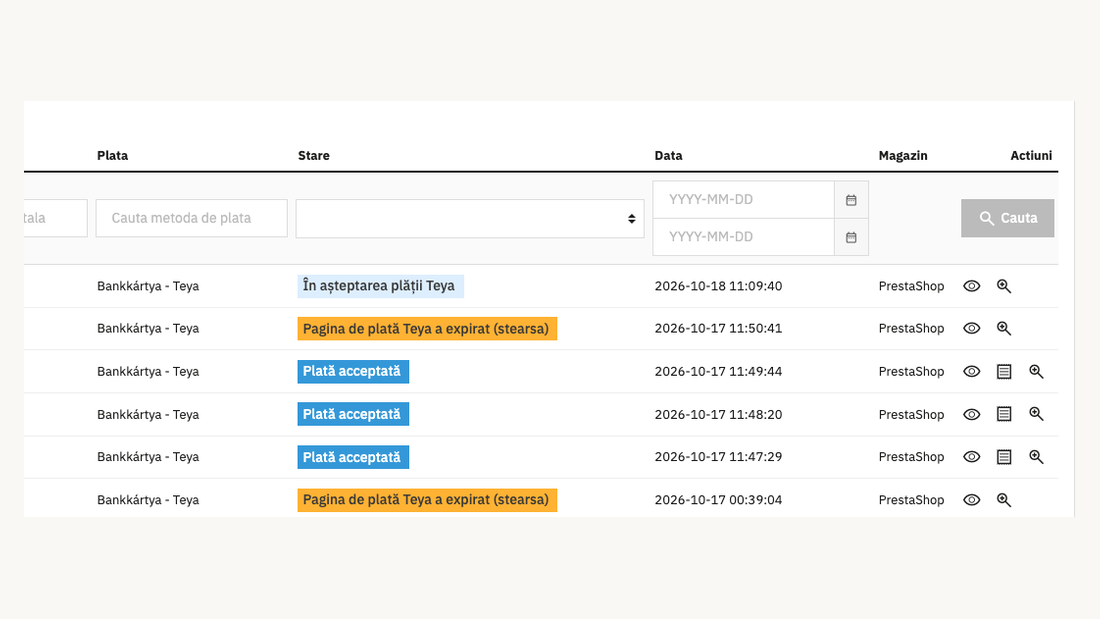Click the În așteptarea plății Teya status badge

(x=380, y=286)
